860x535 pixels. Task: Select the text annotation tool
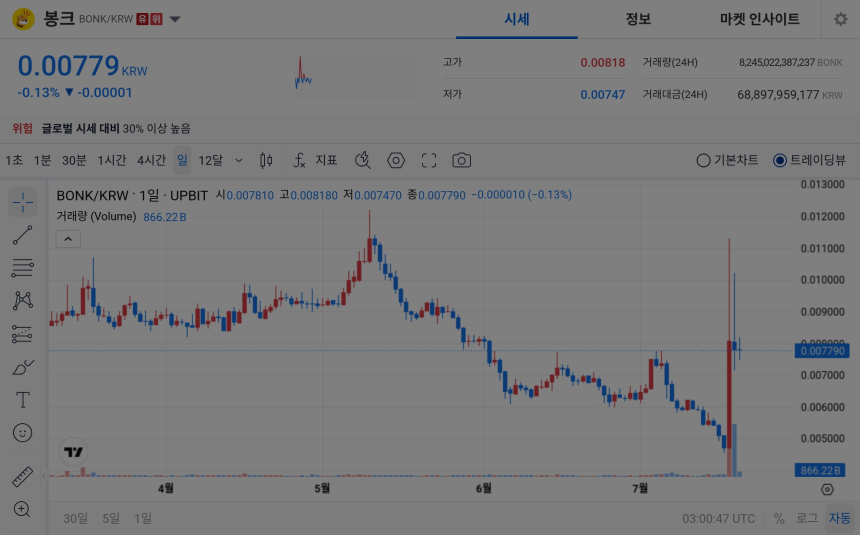click(x=22, y=400)
